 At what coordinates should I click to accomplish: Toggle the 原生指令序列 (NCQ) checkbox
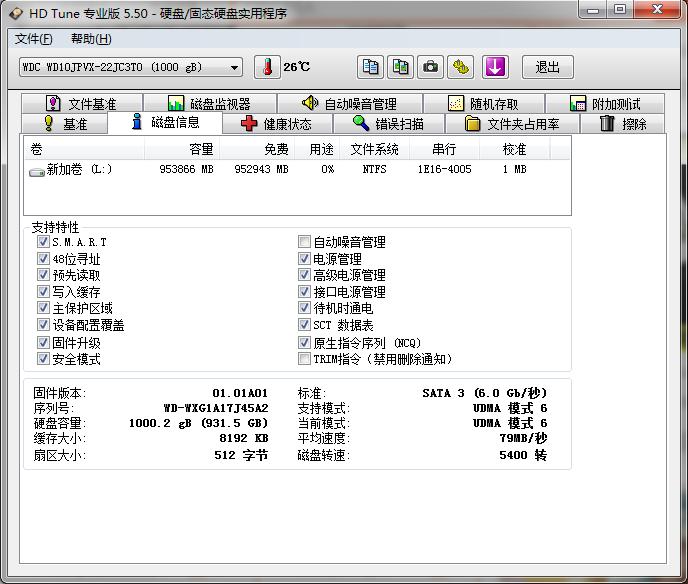pos(304,342)
